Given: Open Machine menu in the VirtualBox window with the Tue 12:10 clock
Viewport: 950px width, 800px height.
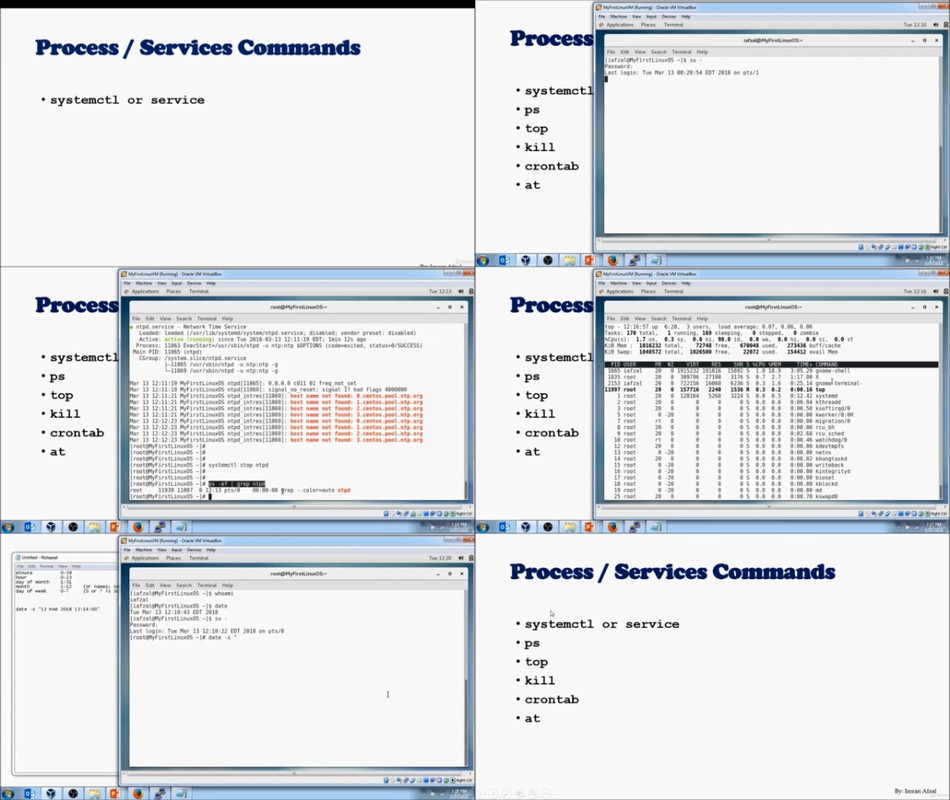Looking at the screenshot, I should pyautogui.click(x=619, y=16).
